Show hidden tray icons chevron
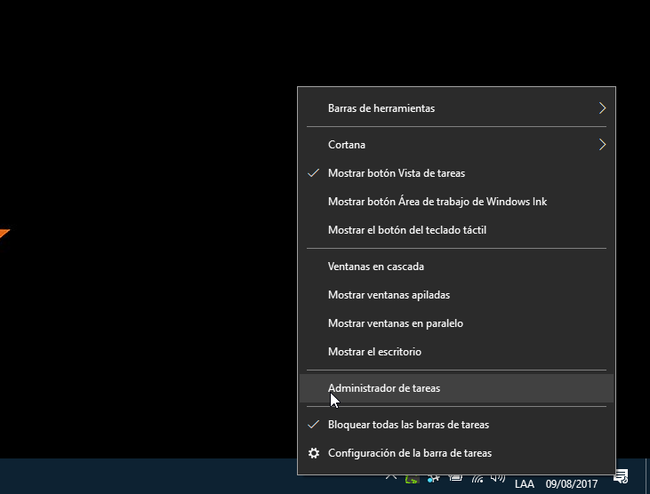Image resolution: width=650 pixels, height=494 pixels. 389,479
